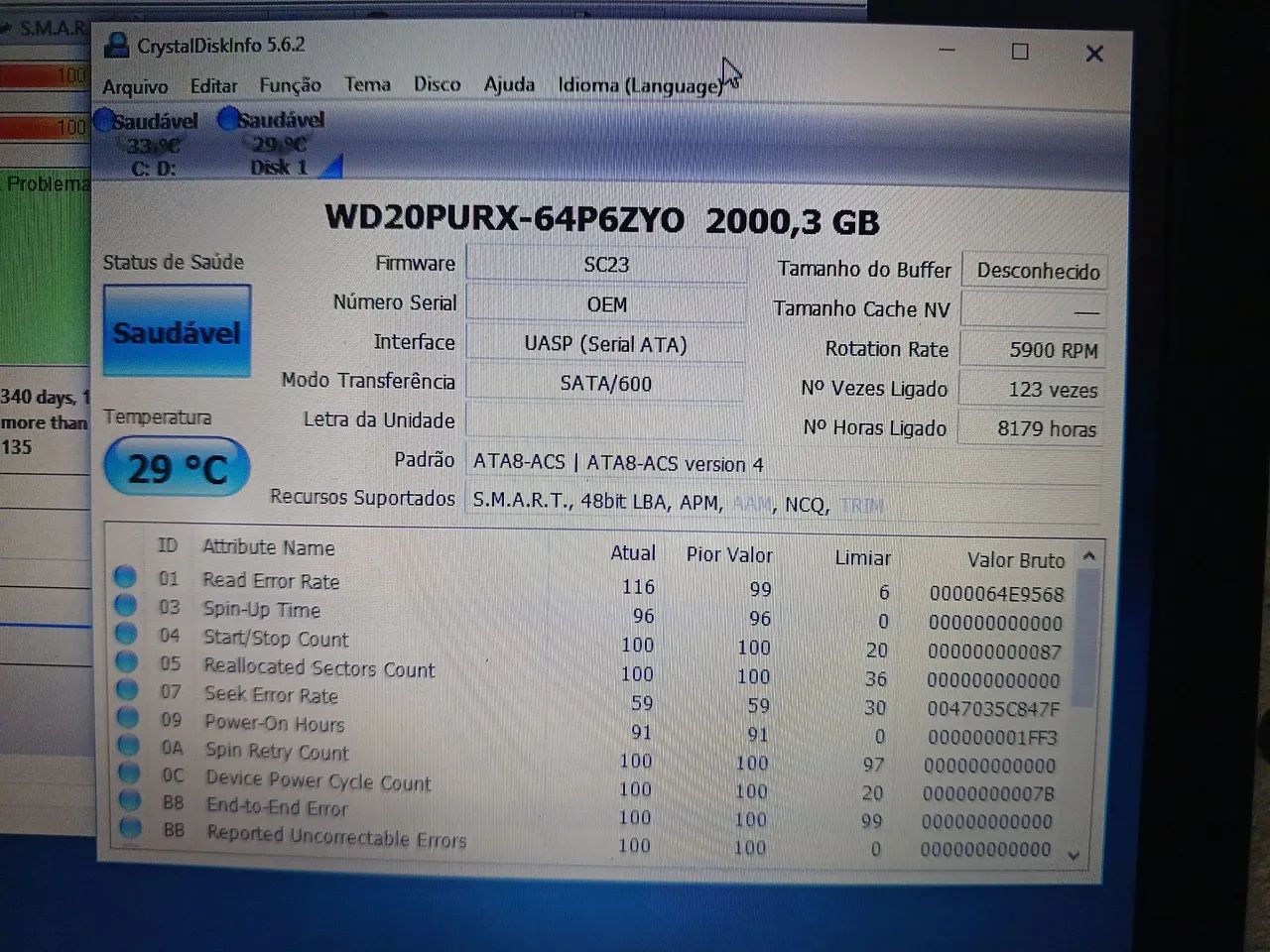Click status dot for Read Error Rate
Screen dimensions: 1270x952
pyautogui.click(x=125, y=576)
